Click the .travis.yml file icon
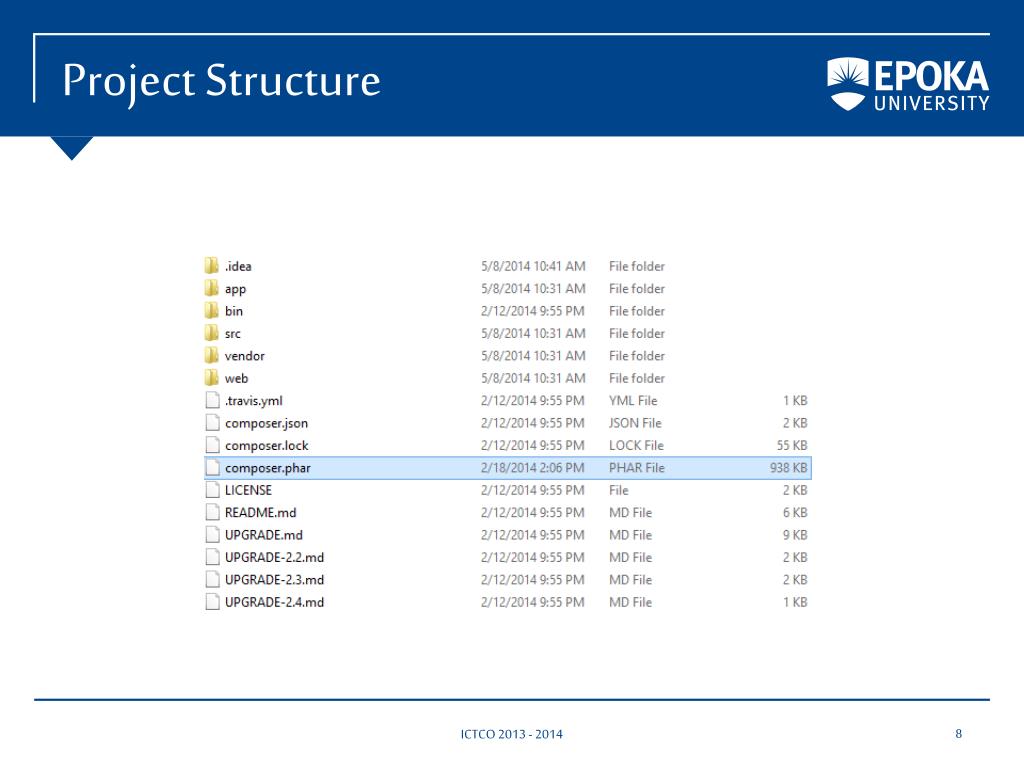Image resolution: width=1024 pixels, height=768 pixels. point(212,400)
